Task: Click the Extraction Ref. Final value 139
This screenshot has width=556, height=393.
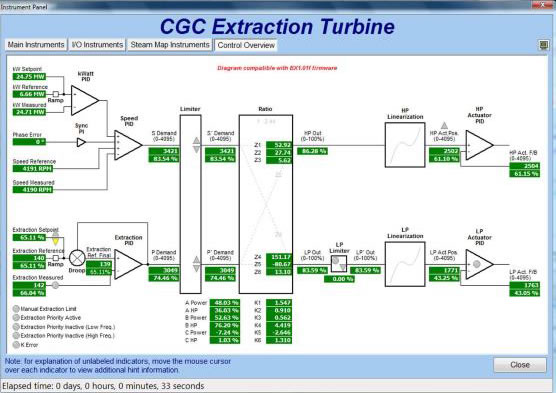Action: [99, 264]
